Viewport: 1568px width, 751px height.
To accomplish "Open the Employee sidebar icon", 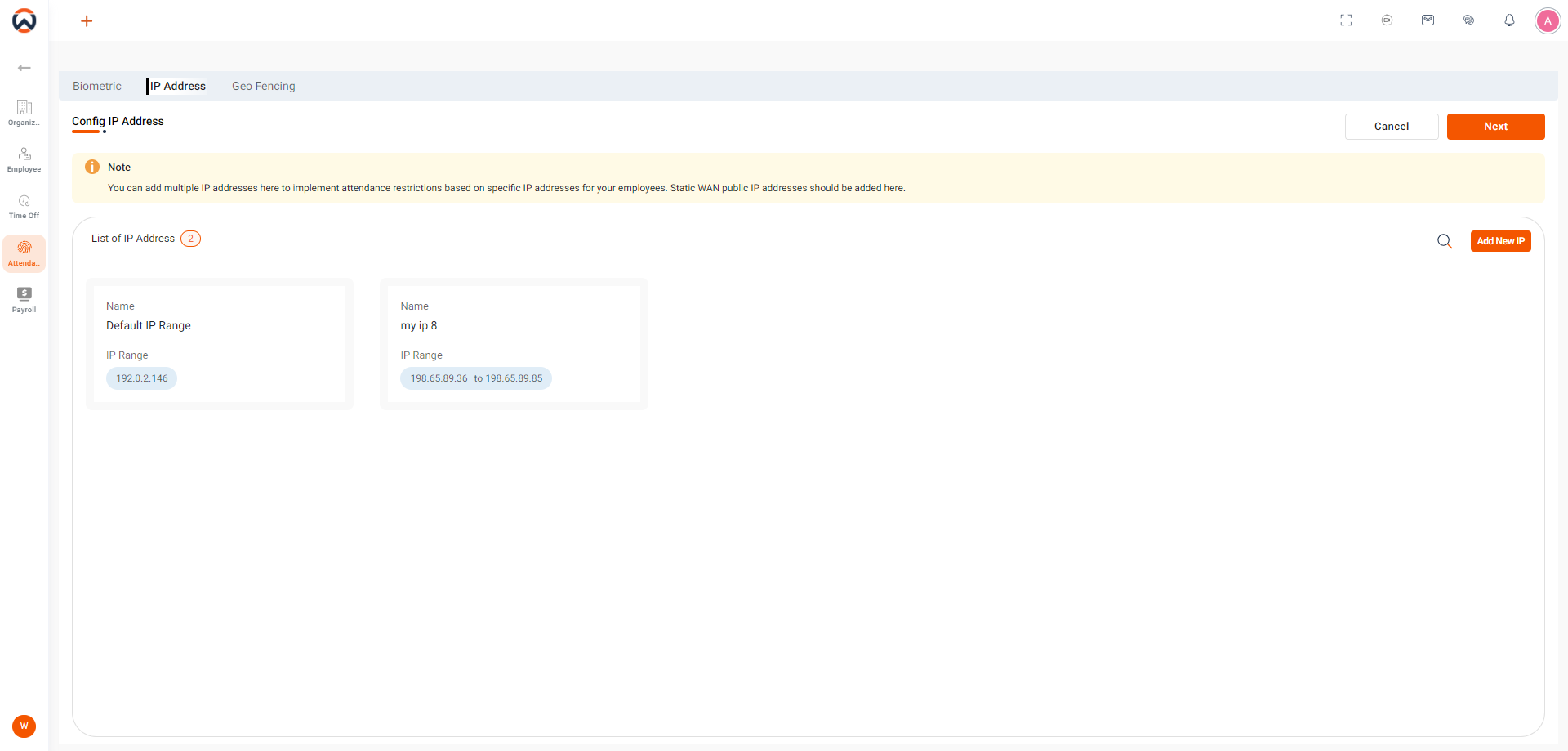I will (x=24, y=159).
